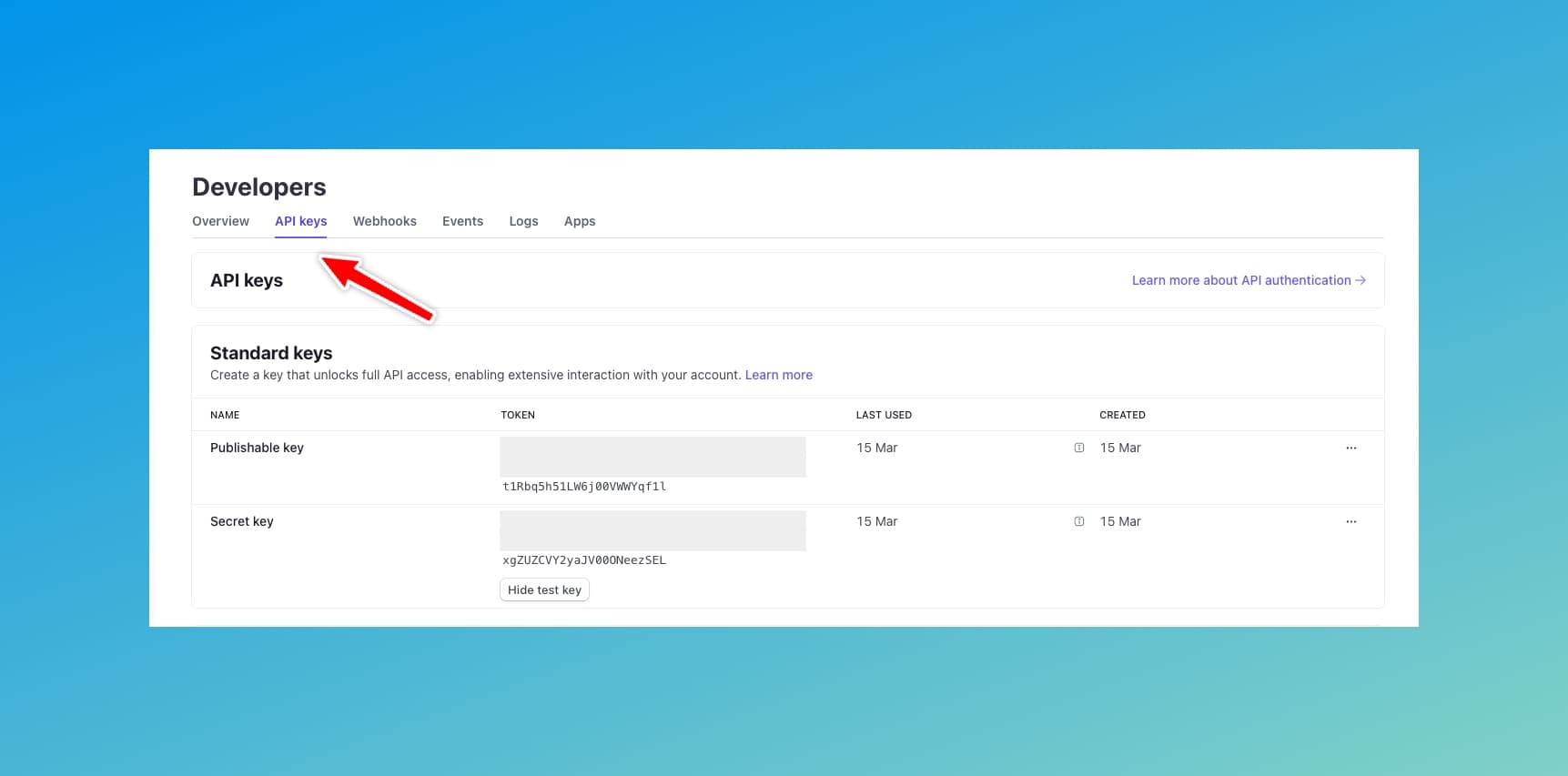The height and width of the screenshot is (776, 1568).
Task: Click the masked Publishable key token box
Action: (x=652, y=457)
